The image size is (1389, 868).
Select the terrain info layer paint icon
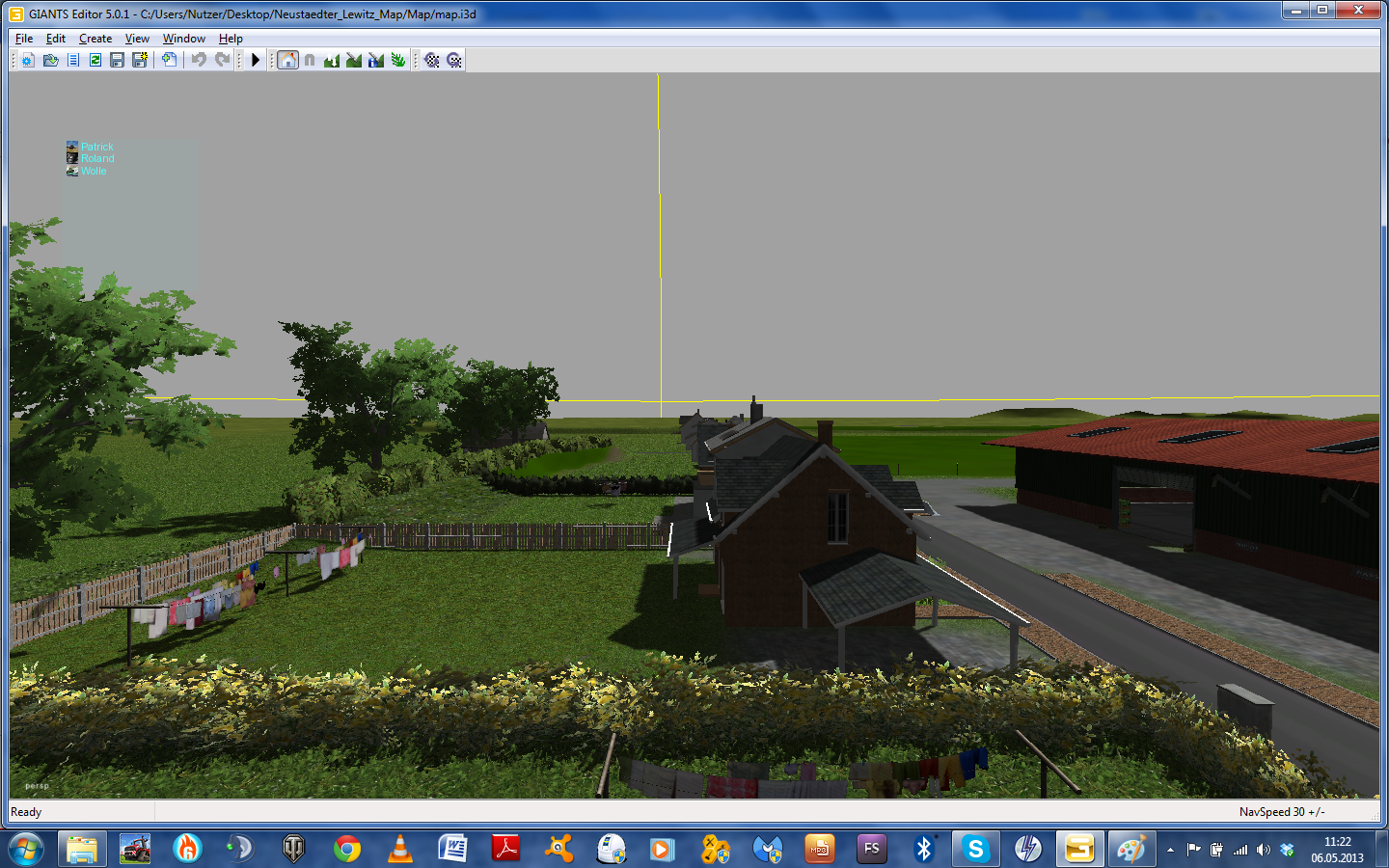tap(376, 60)
